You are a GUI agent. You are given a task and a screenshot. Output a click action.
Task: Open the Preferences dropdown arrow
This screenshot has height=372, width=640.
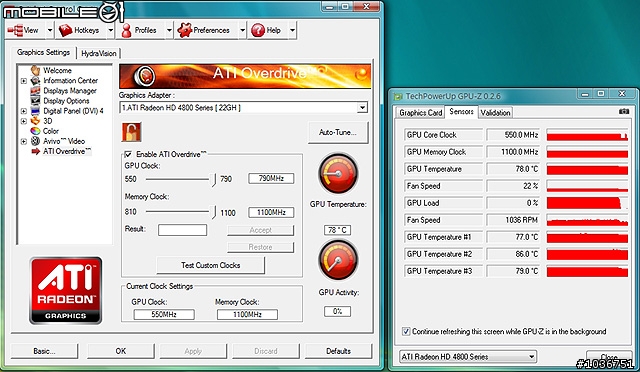tap(242, 30)
